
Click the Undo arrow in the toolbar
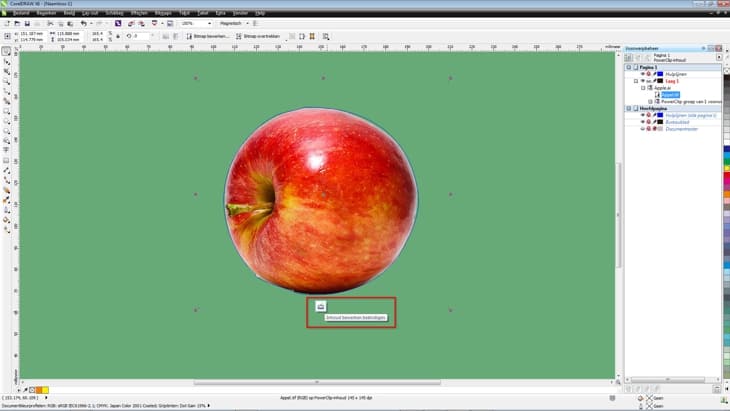[x=83, y=23]
